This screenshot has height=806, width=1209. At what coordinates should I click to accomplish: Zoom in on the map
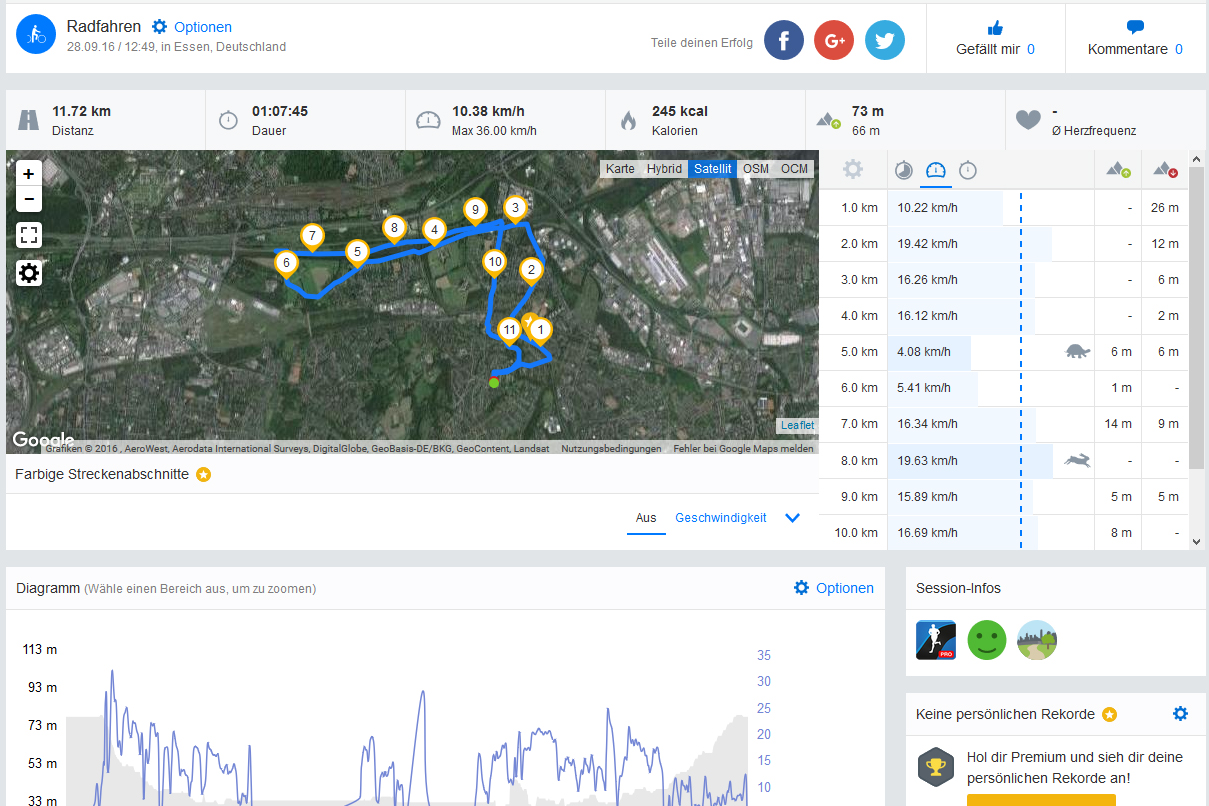29,174
